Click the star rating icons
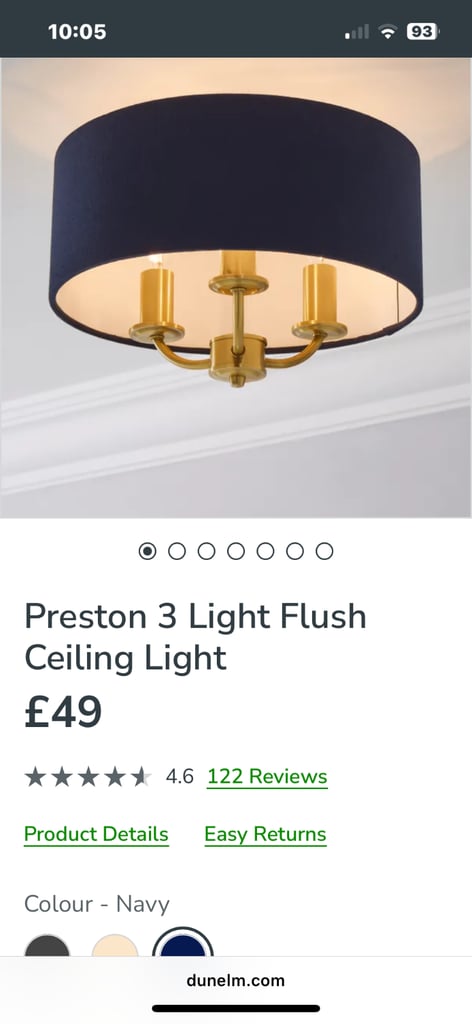 [x=87, y=776]
